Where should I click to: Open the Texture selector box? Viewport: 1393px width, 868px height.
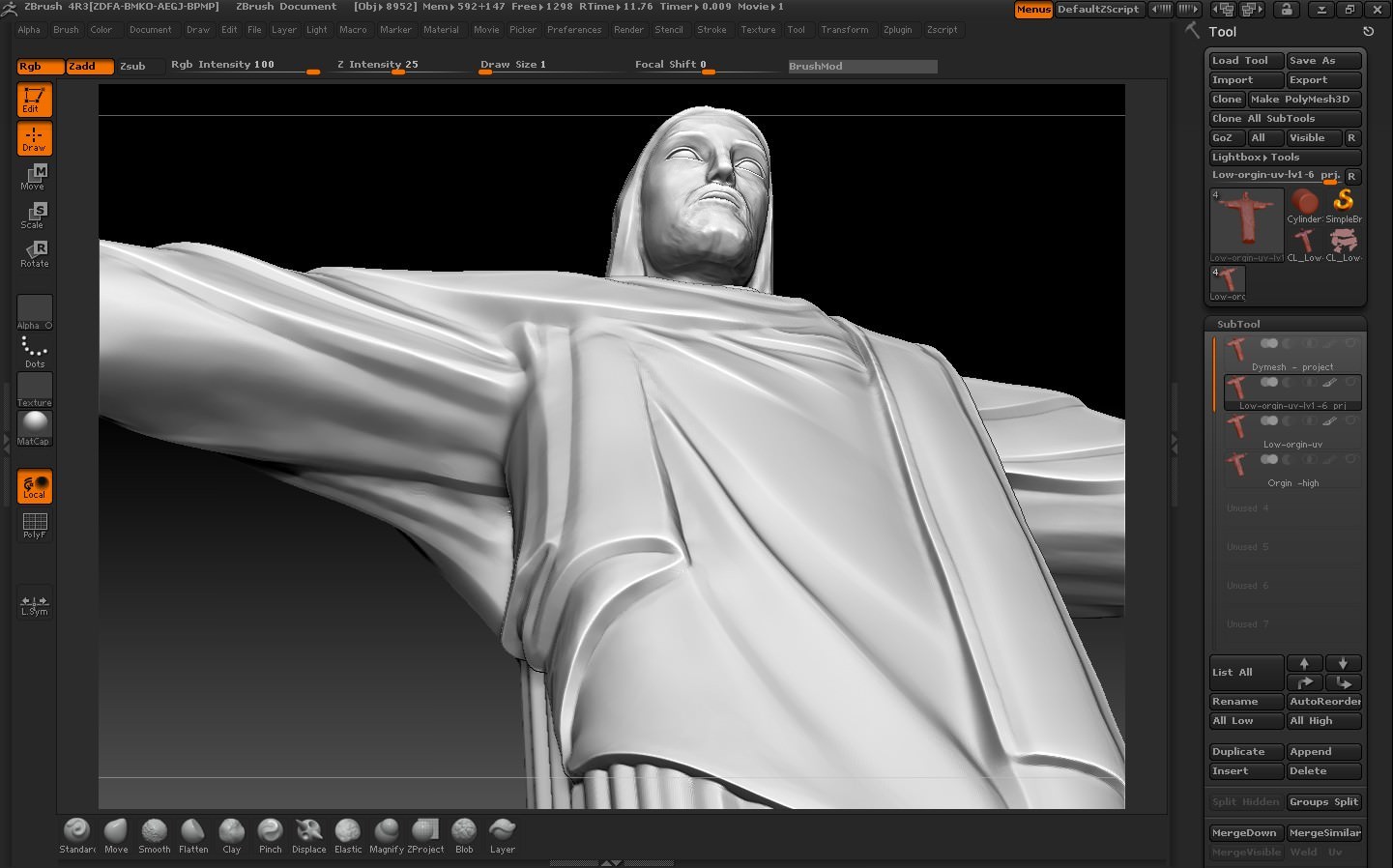[35, 391]
